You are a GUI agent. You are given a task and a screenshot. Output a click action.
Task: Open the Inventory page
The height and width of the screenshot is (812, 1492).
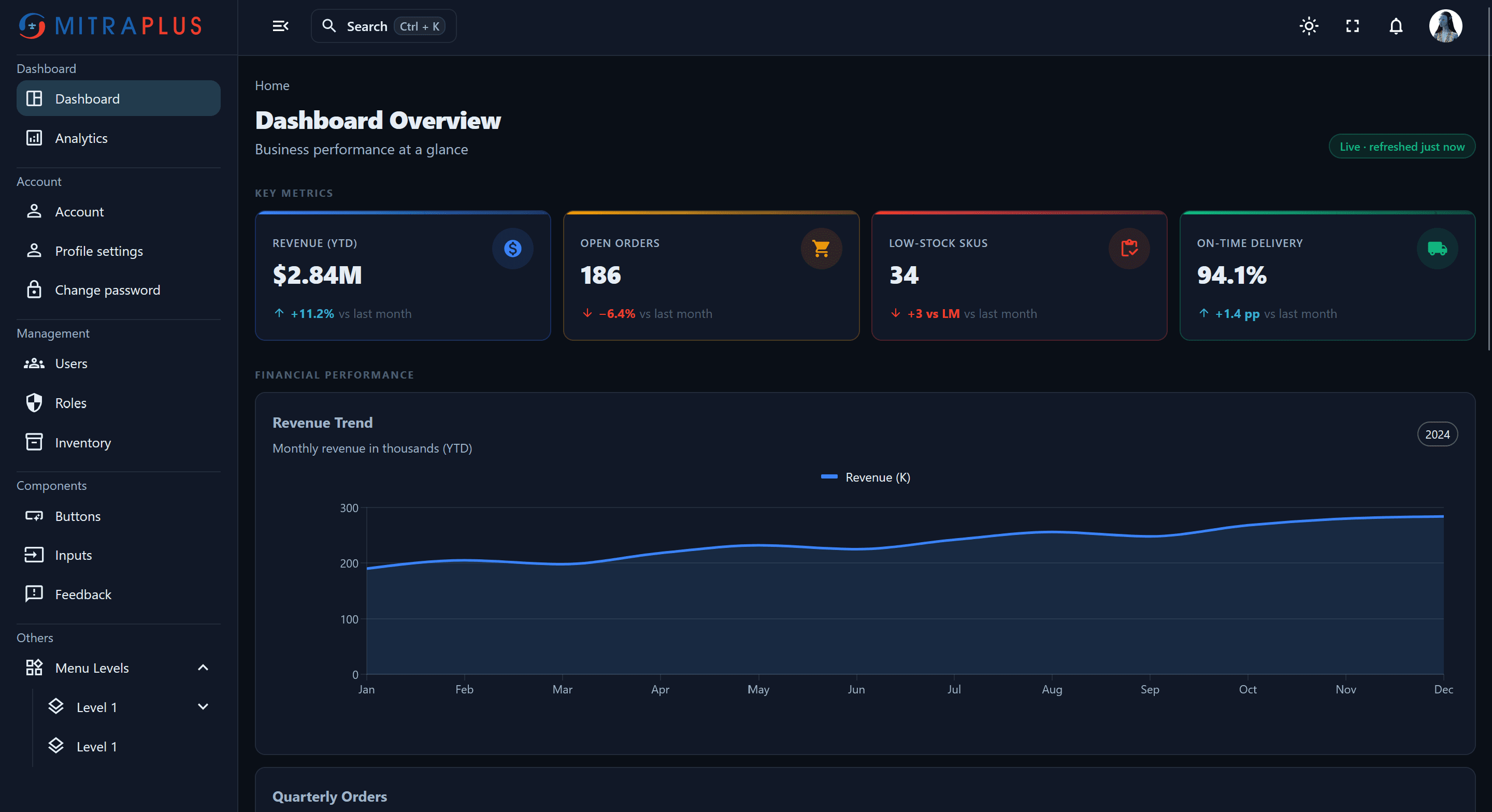[118, 442]
